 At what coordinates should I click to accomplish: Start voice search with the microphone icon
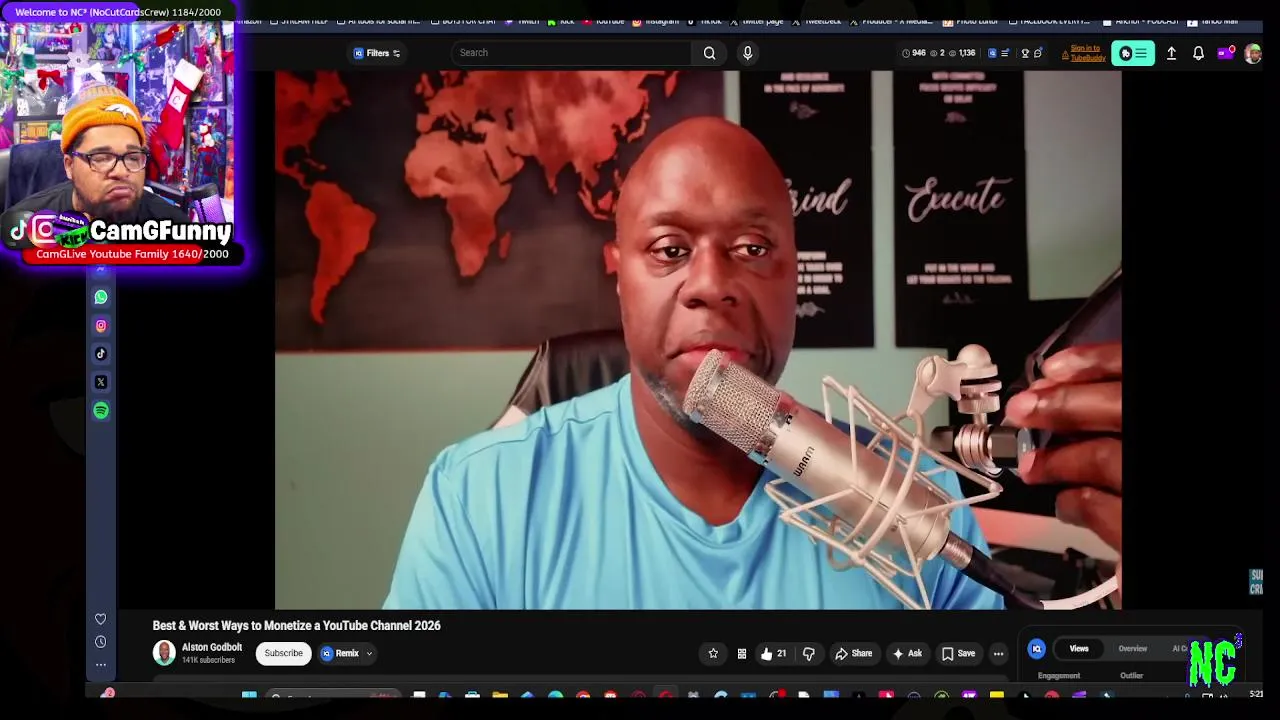tap(747, 53)
